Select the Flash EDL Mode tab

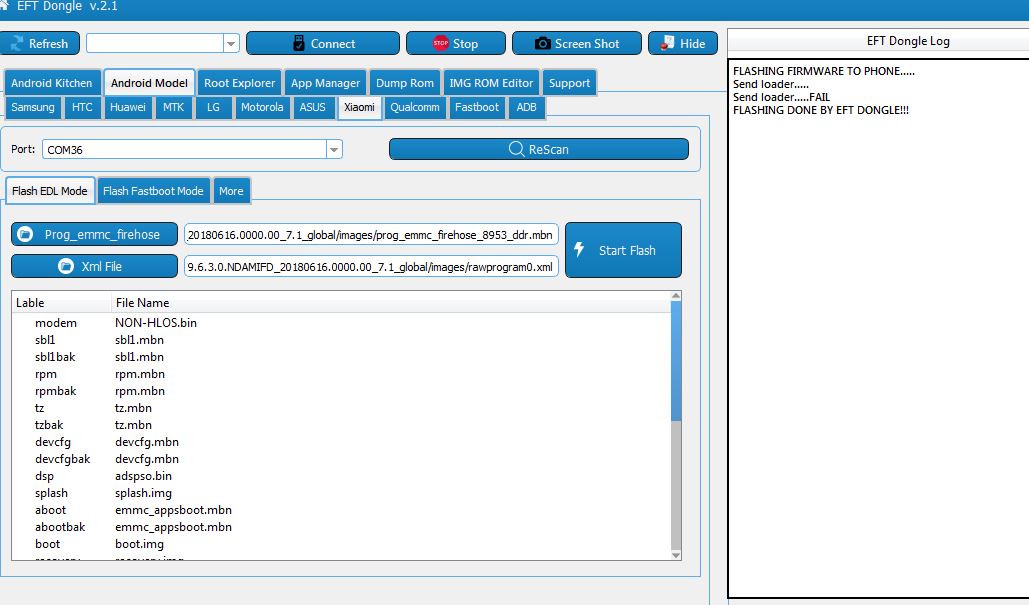pos(50,191)
